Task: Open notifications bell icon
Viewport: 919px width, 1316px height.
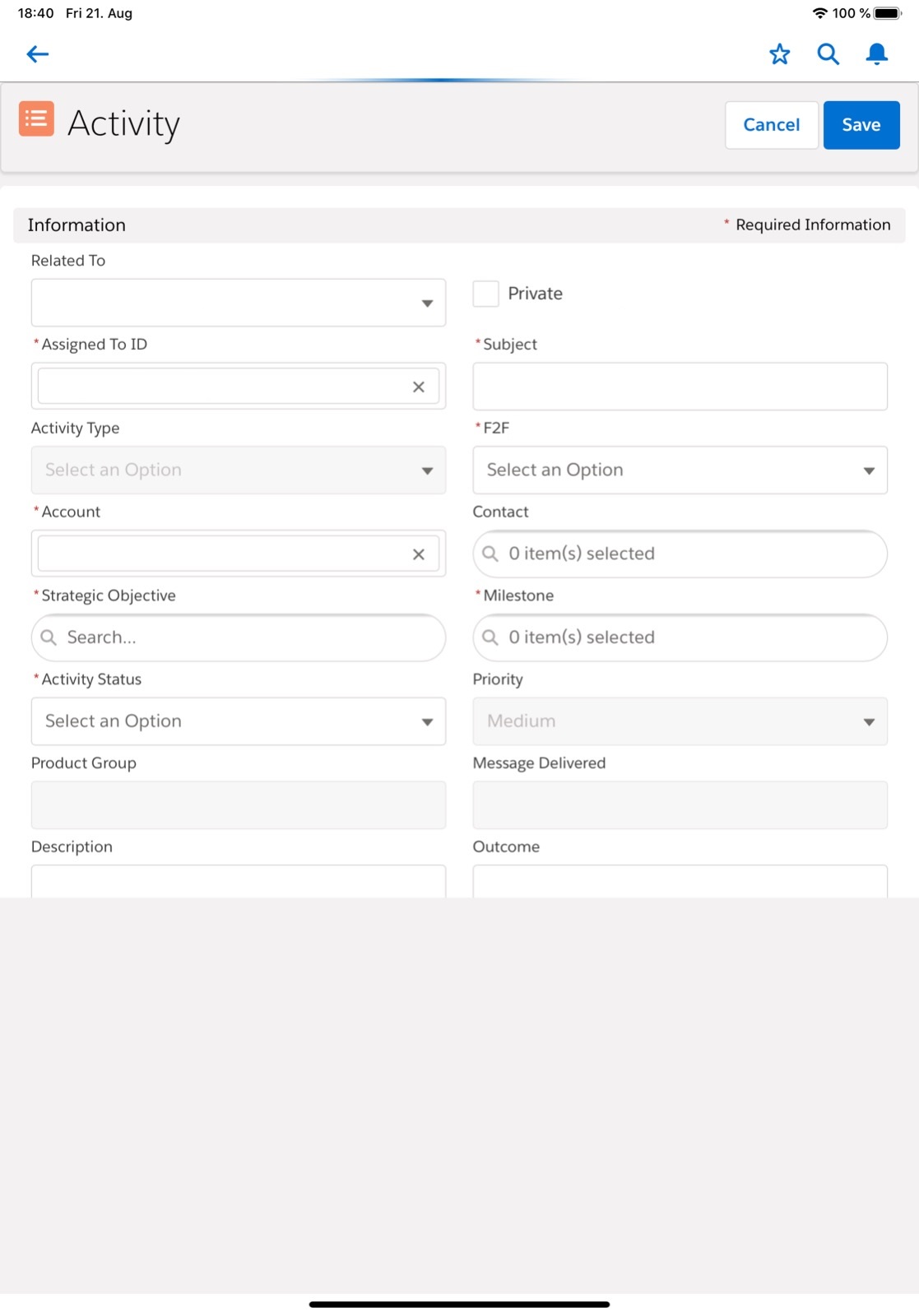Action: [x=877, y=54]
